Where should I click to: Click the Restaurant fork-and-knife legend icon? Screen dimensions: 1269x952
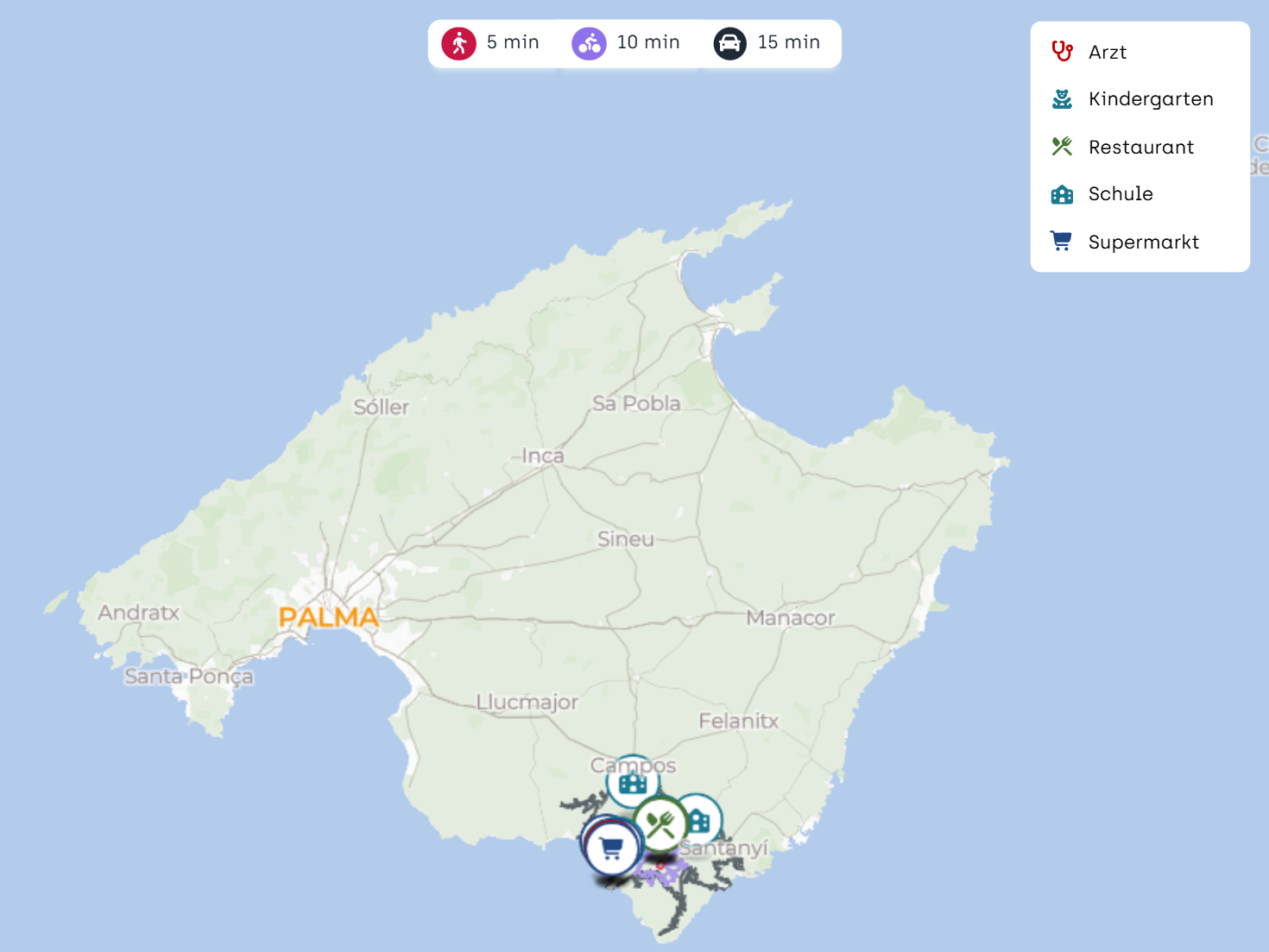(1062, 147)
